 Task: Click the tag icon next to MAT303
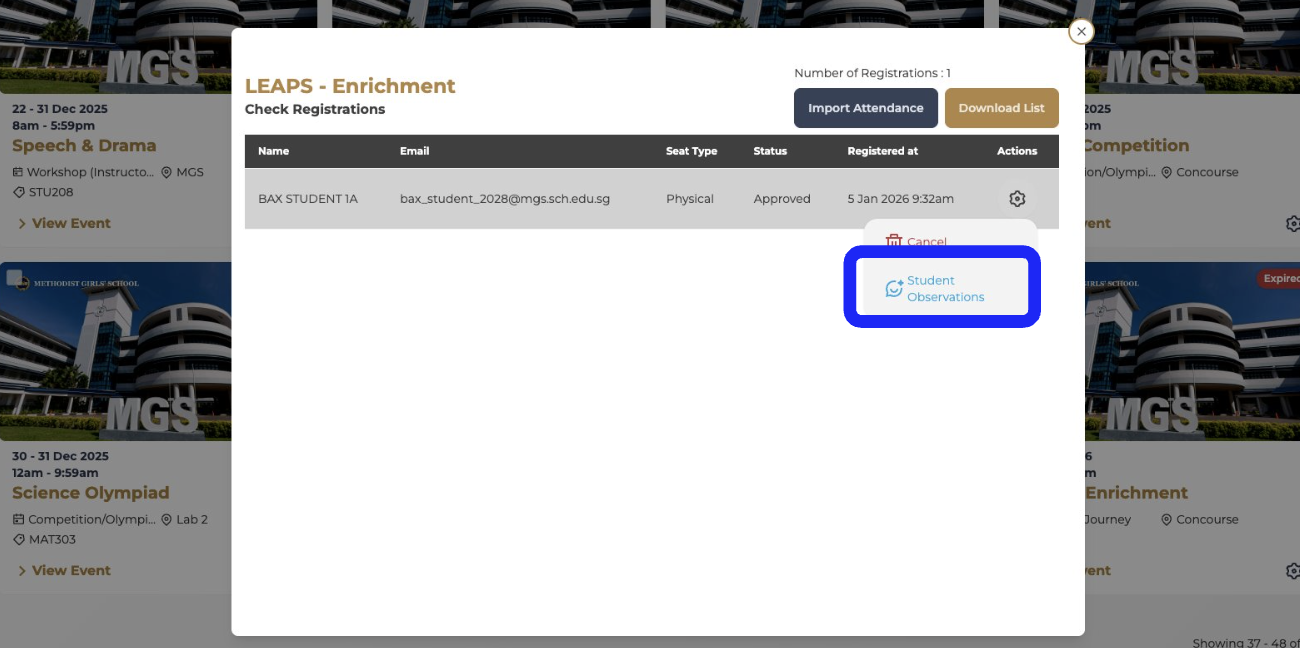[18, 540]
